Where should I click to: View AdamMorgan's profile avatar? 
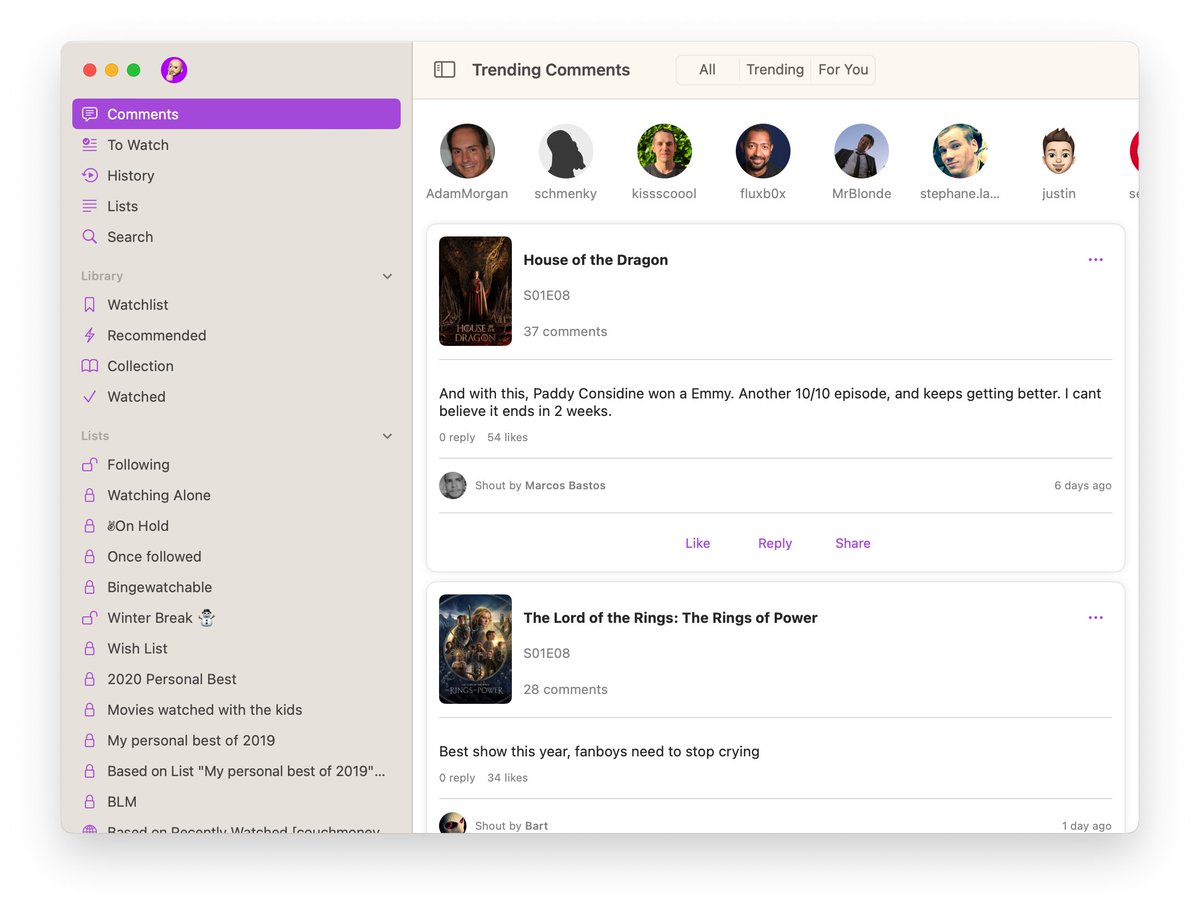click(467, 151)
